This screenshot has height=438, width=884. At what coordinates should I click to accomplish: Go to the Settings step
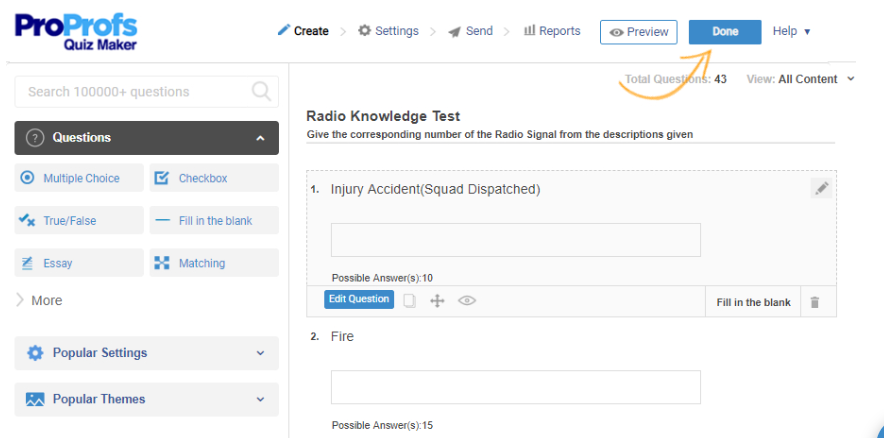[388, 31]
